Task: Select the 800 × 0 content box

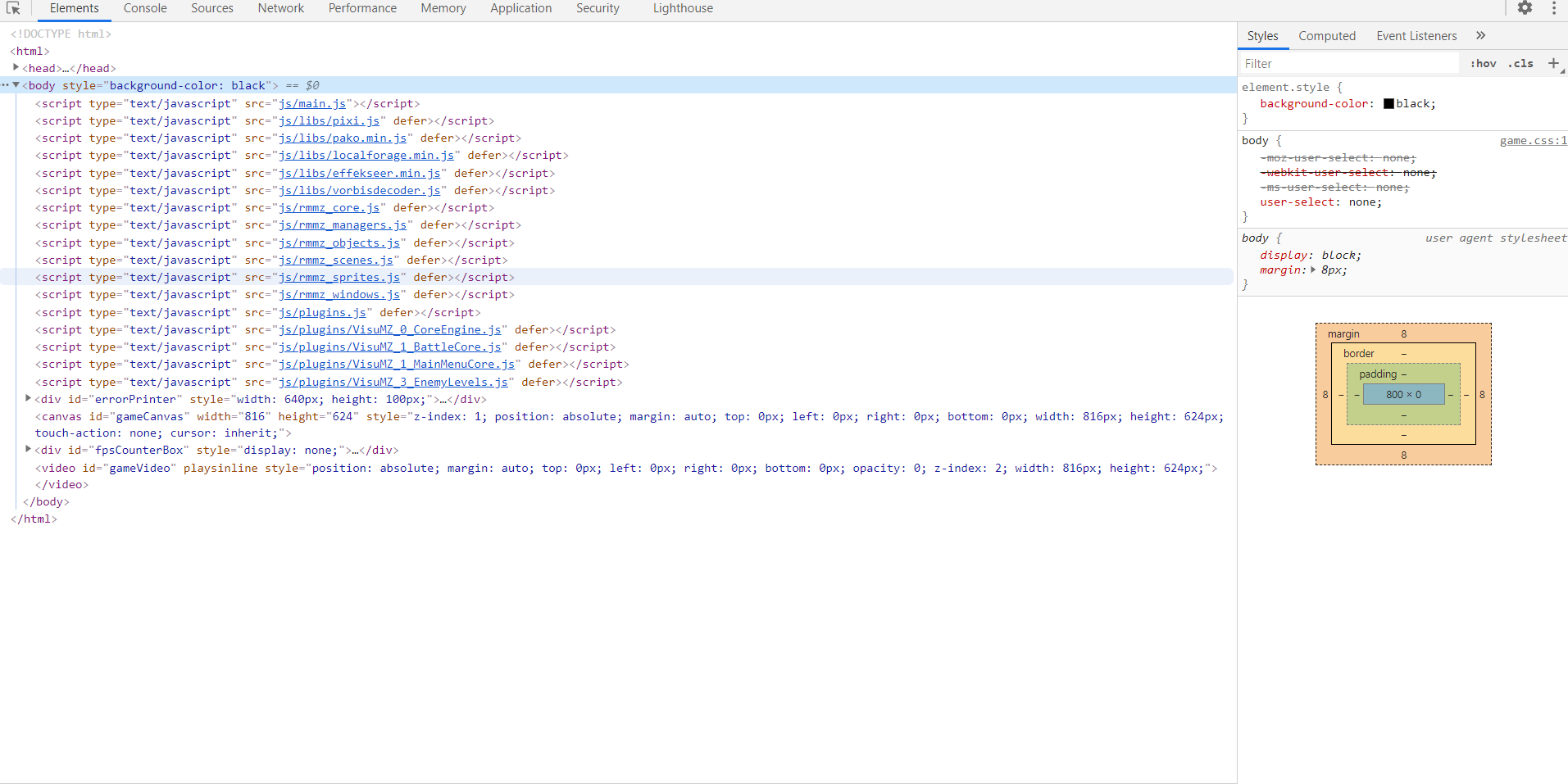Action: coord(1403,394)
